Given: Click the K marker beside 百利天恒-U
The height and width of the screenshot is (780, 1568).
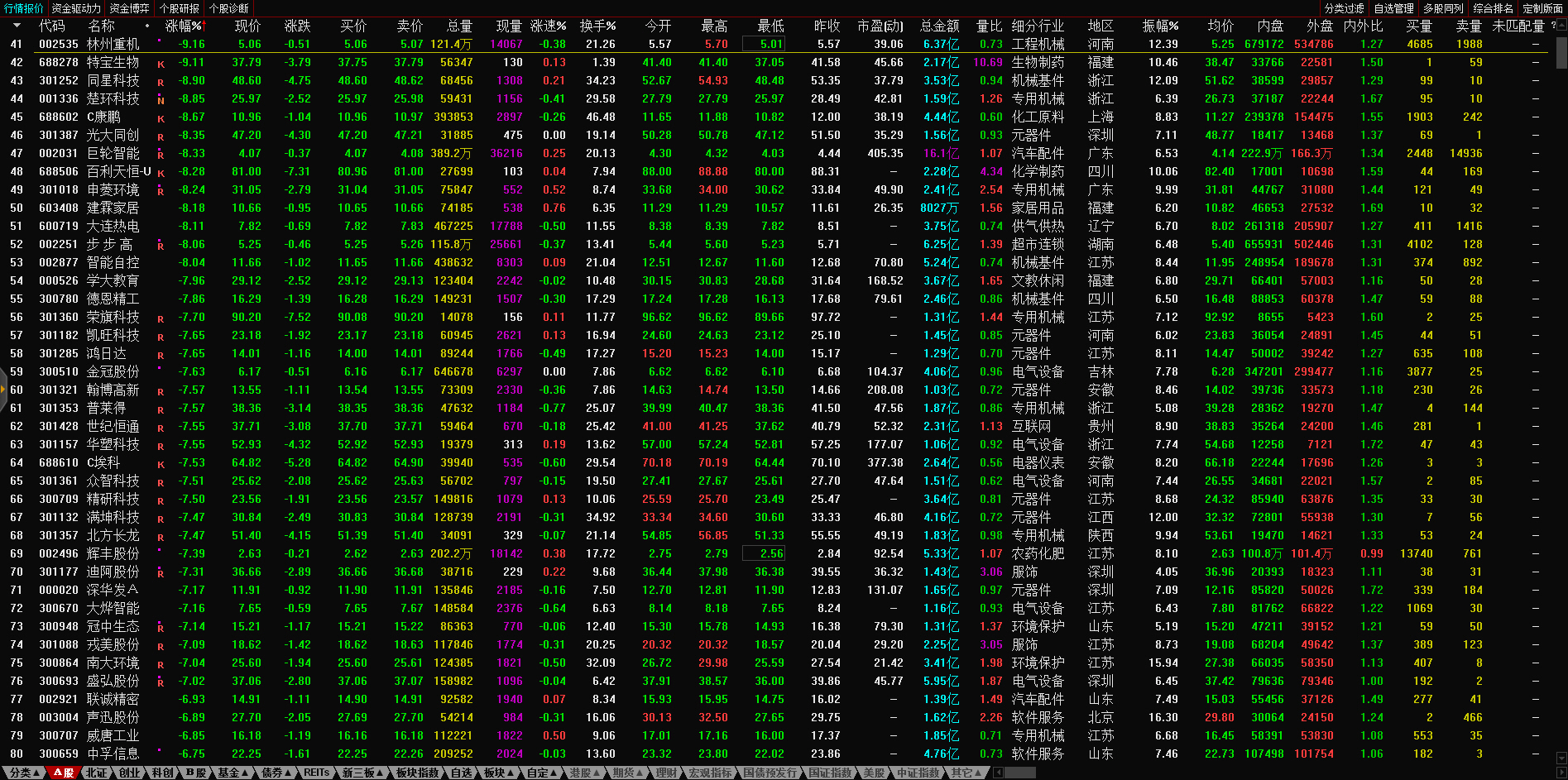Looking at the screenshot, I should pos(161,173).
